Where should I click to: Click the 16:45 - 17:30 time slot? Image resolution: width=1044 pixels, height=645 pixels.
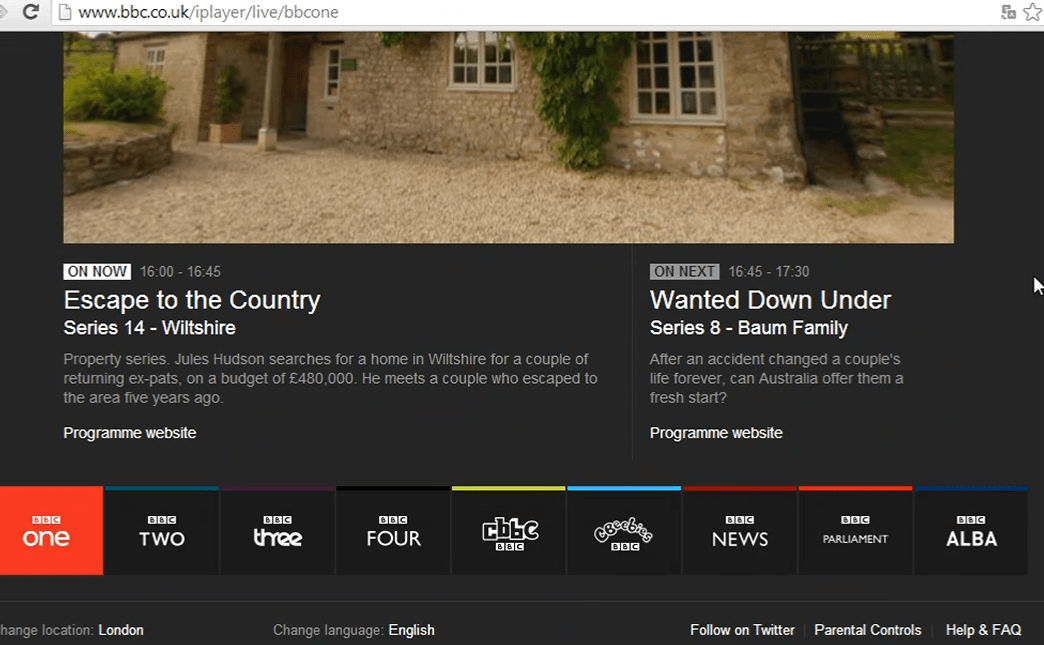point(768,272)
